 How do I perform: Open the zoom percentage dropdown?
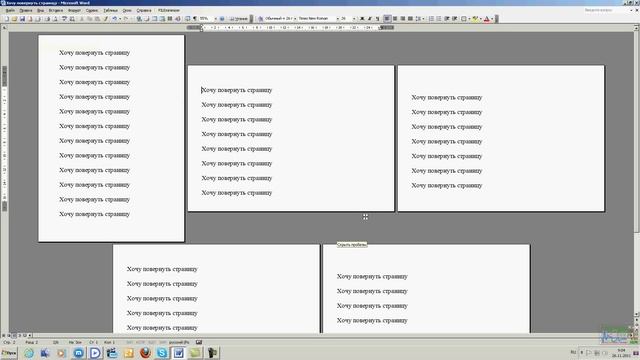click(216, 19)
